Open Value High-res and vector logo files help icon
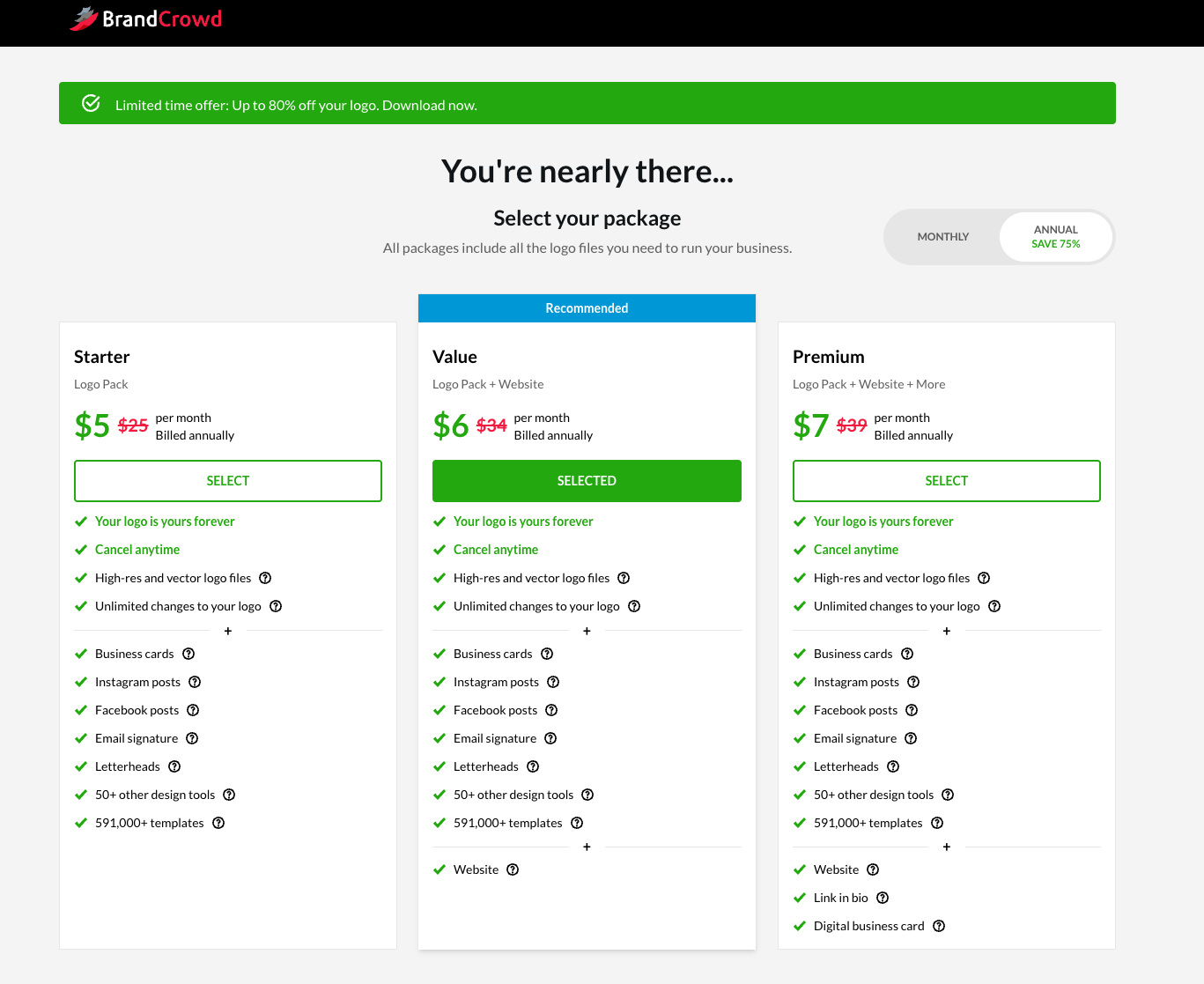1204x984 pixels. click(x=624, y=578)
